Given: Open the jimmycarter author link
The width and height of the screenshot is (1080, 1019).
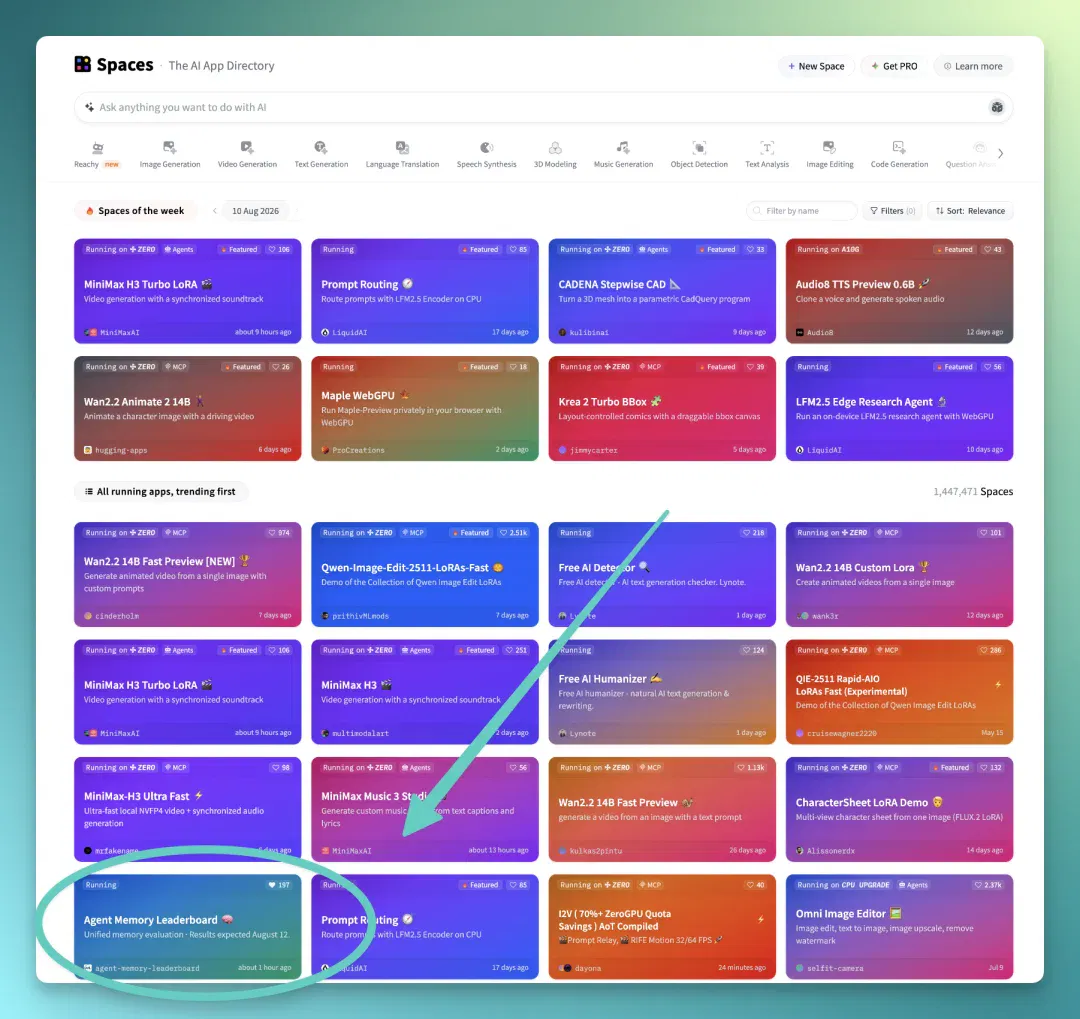Looking at the screenshot, I should pyautogui.click(x=588, y=450).
